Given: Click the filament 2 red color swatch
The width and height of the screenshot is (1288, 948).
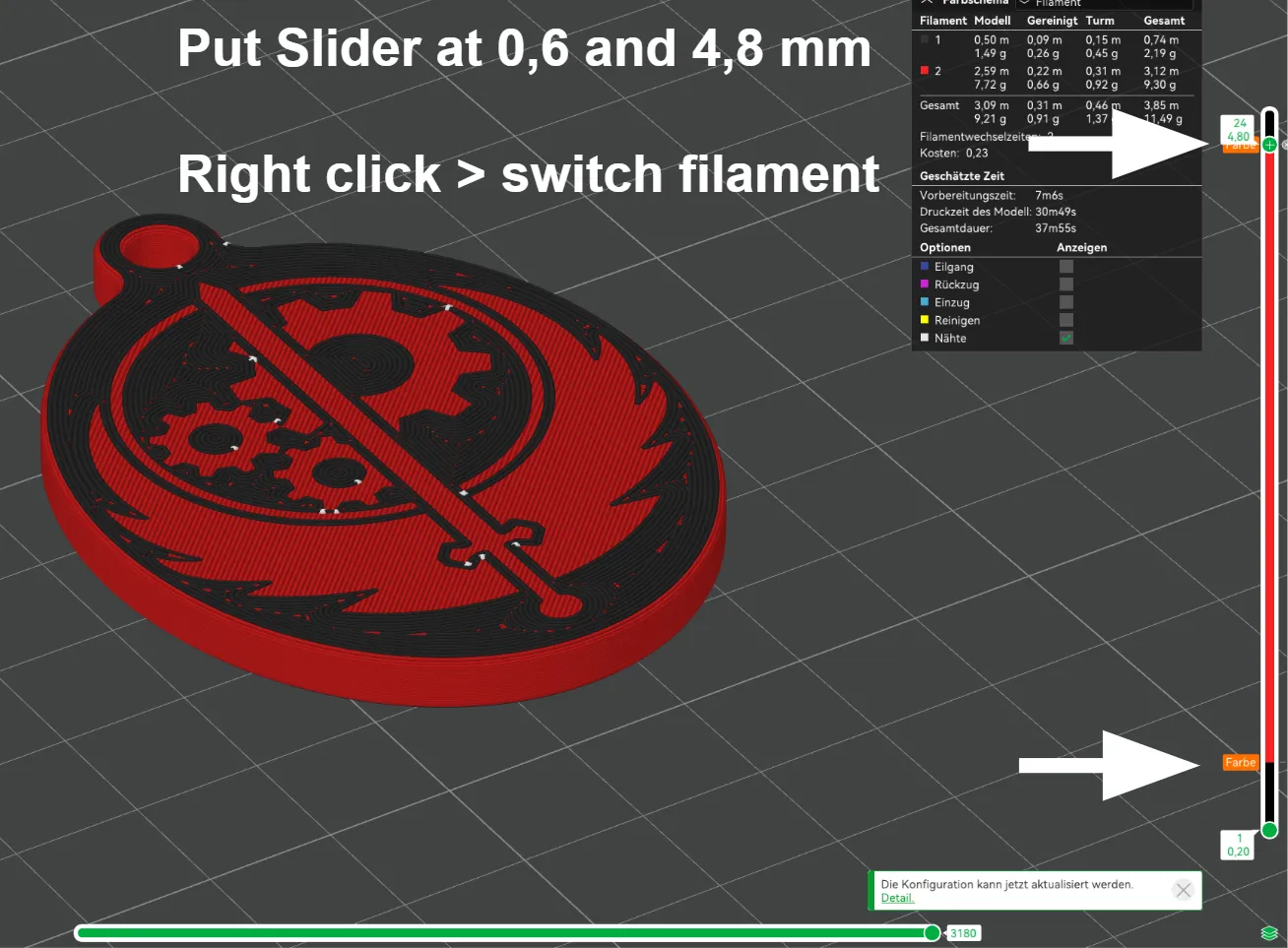Looking at the screenshot, I should [925, 71].
